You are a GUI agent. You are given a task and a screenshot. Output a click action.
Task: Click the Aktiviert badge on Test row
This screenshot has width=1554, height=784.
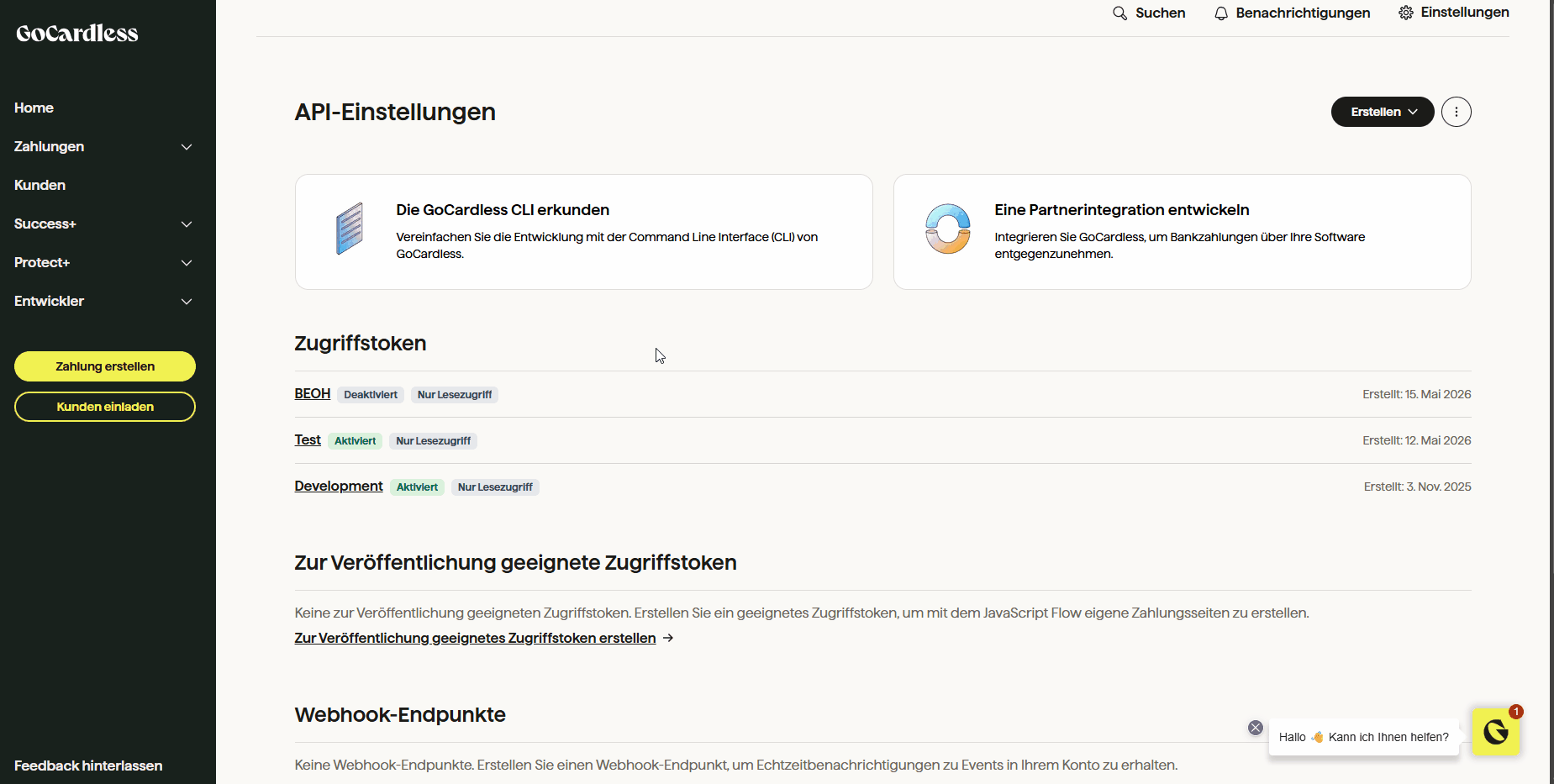355,441
